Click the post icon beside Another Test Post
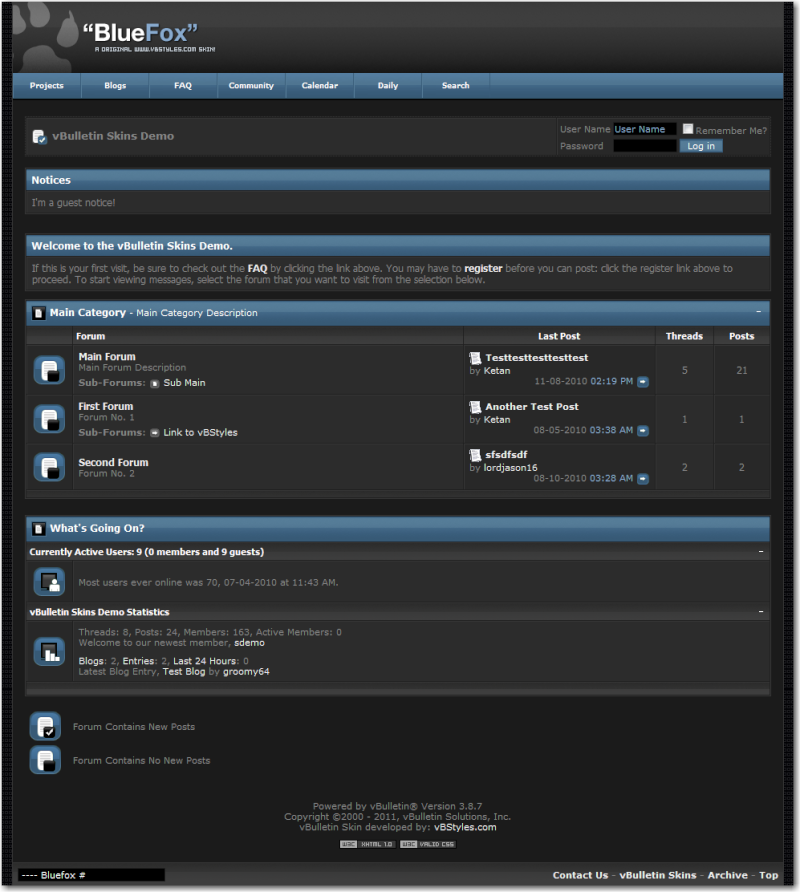The width and height of the screenshot is (800, 892). [475, 407]
